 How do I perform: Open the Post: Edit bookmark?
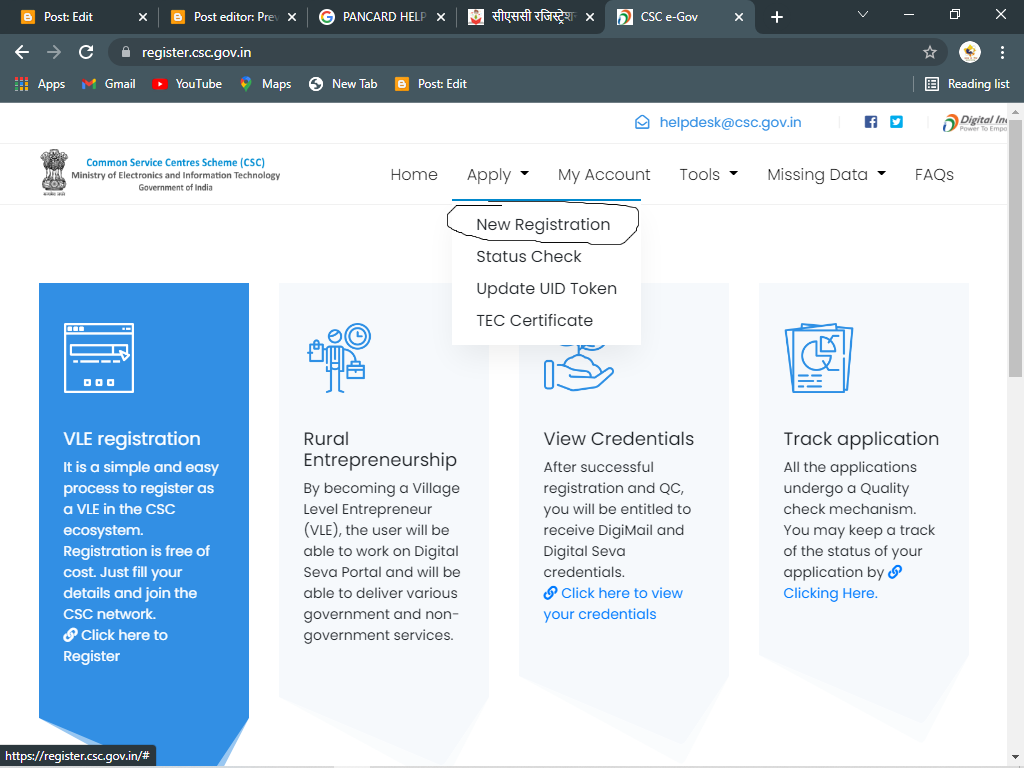pyautogui.click(x=431, y=84)
